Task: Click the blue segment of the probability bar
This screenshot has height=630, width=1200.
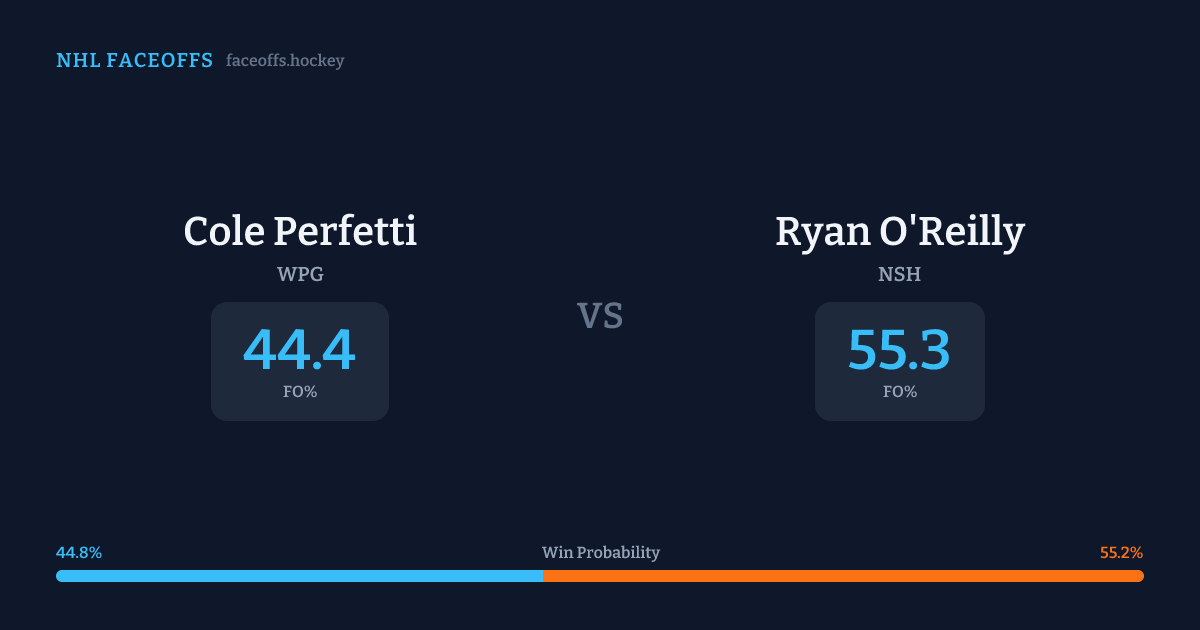Action: click(300, 576)
